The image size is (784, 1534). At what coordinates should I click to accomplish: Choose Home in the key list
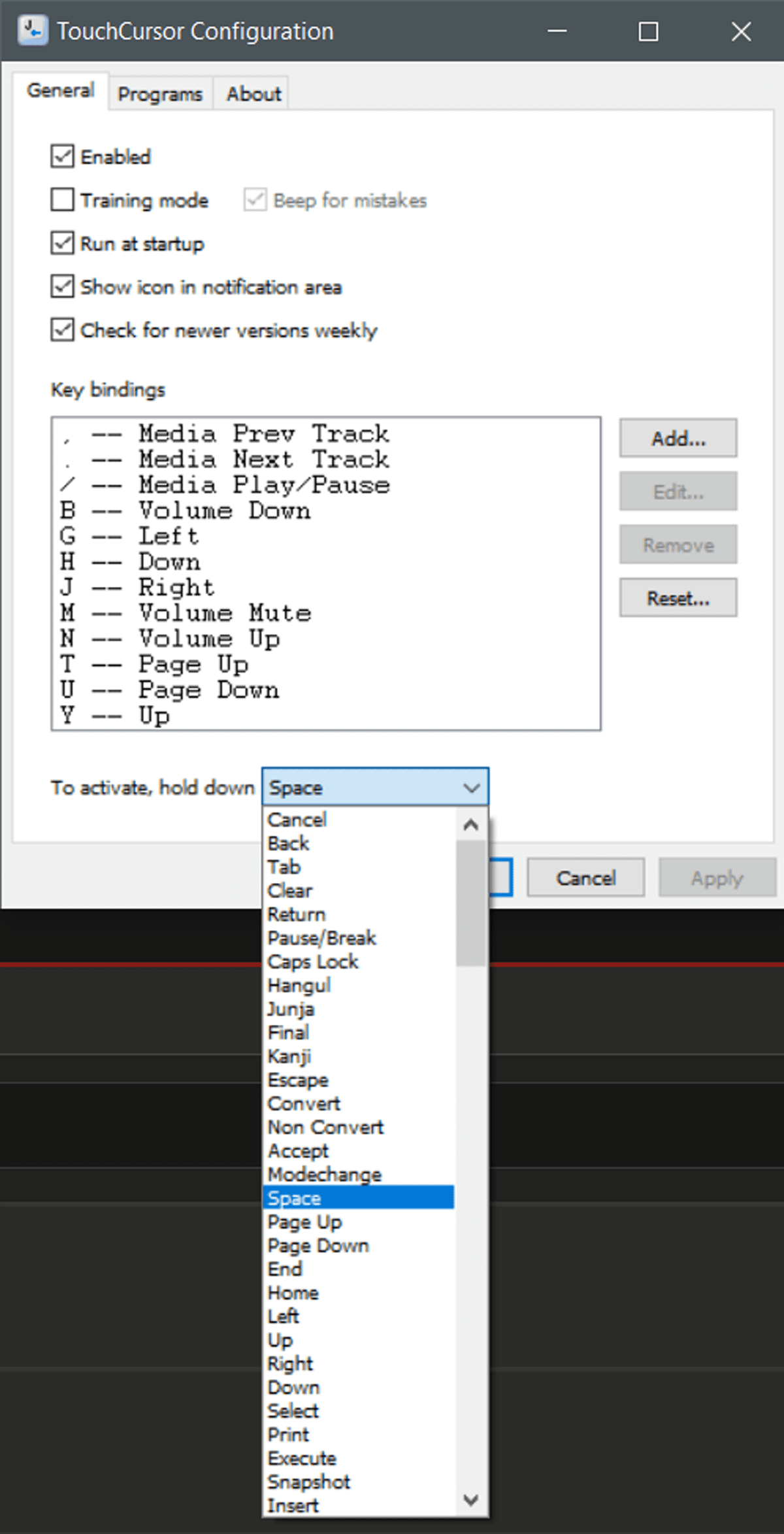click(359, 1292)
